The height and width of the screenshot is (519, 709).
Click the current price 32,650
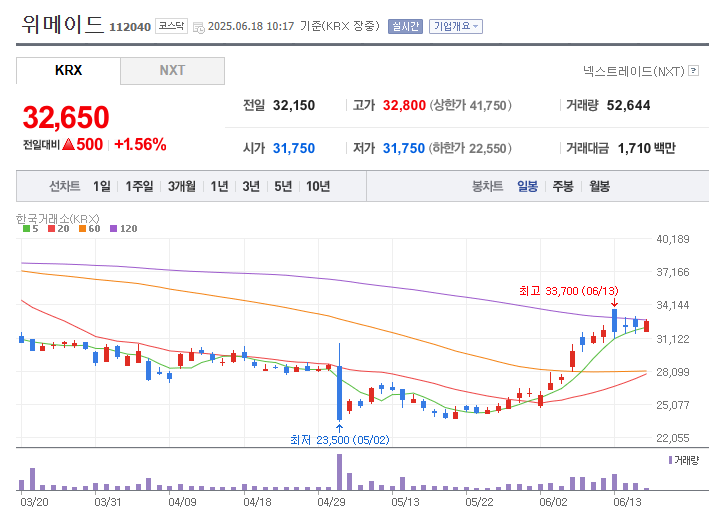[x=66, y=117]
